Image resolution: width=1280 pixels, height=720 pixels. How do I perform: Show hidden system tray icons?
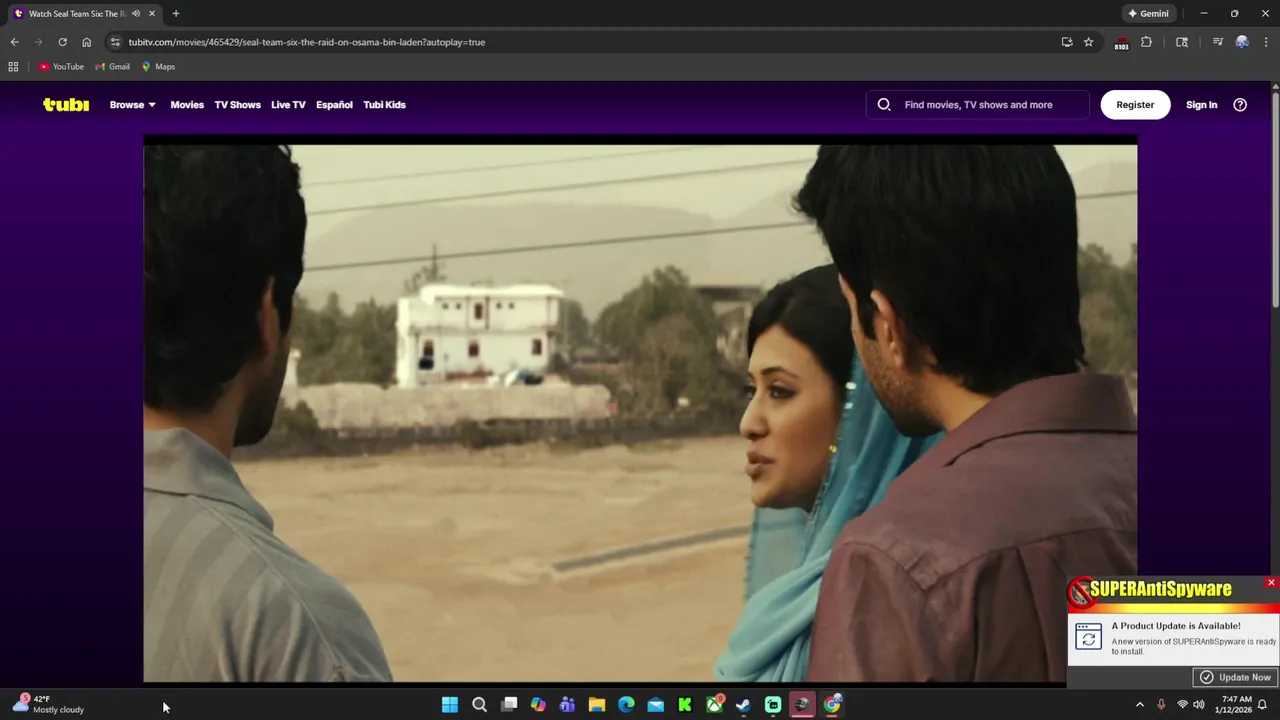[x=1140, y=705]
